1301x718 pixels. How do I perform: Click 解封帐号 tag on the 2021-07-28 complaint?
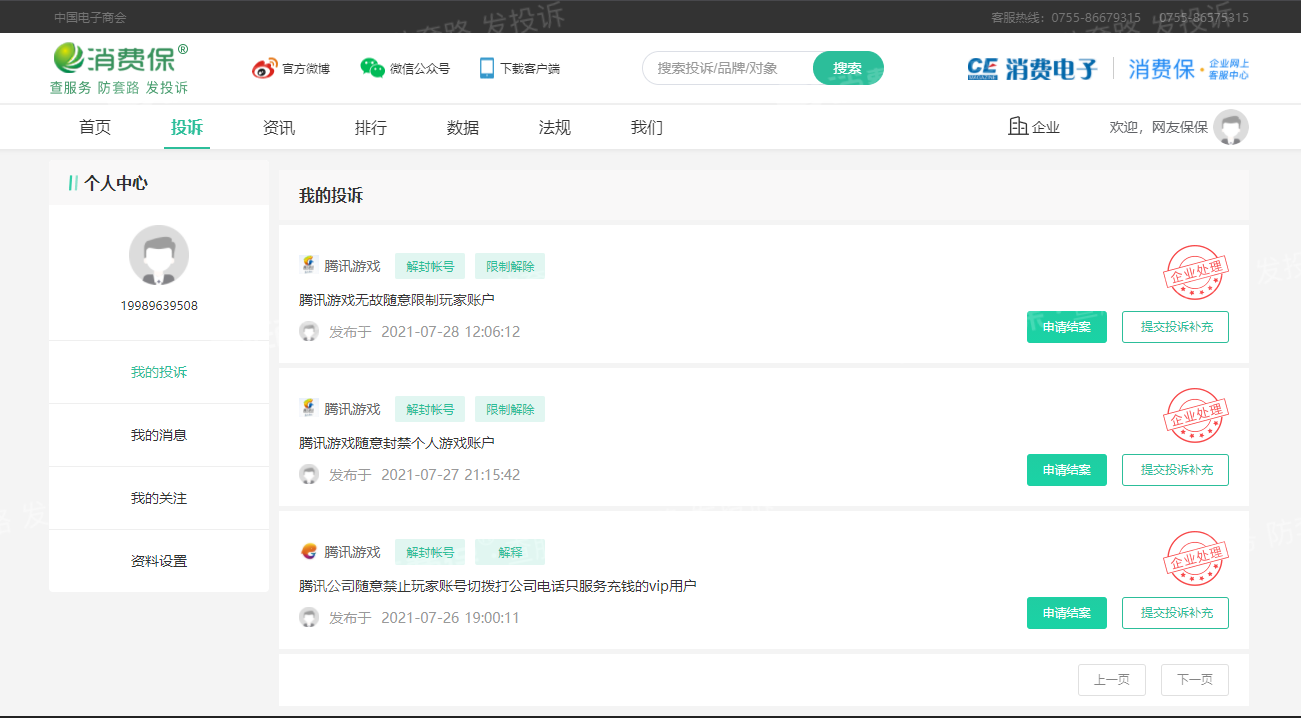(430, 266)
